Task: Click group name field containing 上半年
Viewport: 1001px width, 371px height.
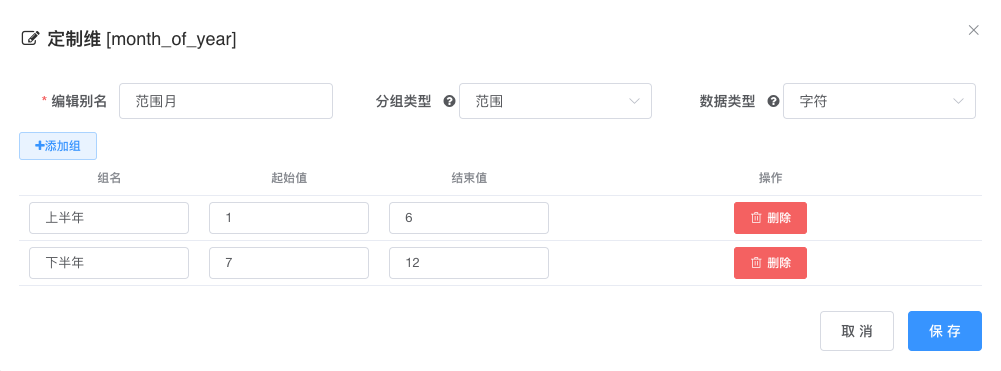Action: click(x=109, y=218)
